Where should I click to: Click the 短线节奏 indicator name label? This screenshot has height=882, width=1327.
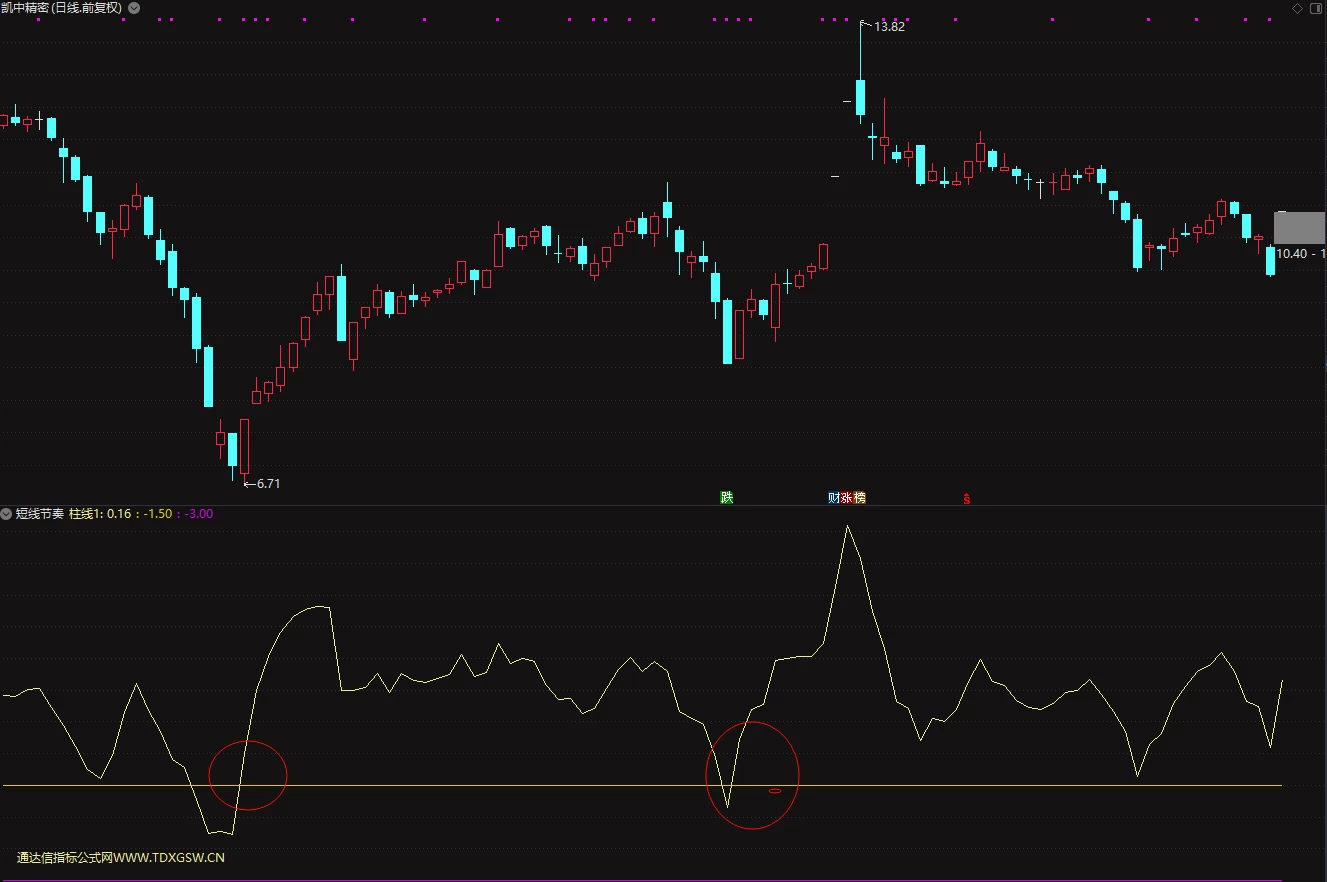pos(40,514)
